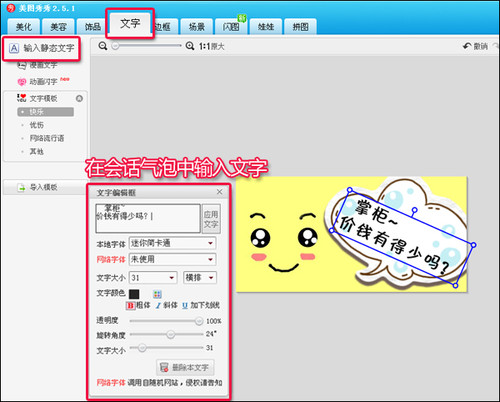Click the zoom out magnifier icon
Screen dimensions: 500x402
[x=103, y=46]
